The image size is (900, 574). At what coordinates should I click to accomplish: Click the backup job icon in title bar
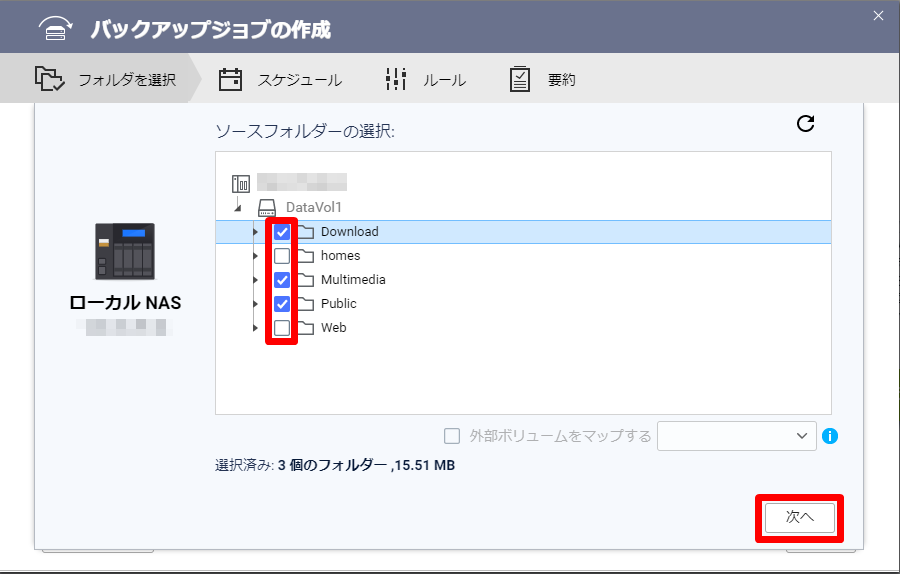coord(57,29)
